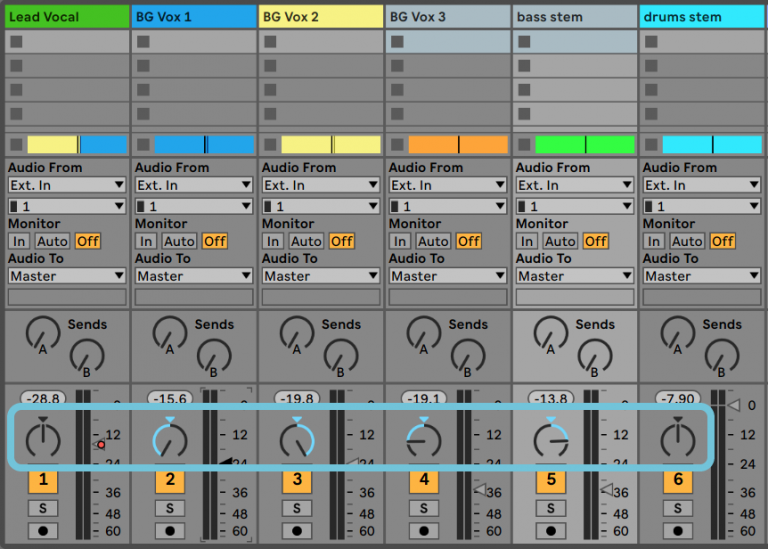Image resolution: width=768 pixels, height=549 pixels.
Task: Open bass stem input channel dropdown
Action: (x=575, y=206)
